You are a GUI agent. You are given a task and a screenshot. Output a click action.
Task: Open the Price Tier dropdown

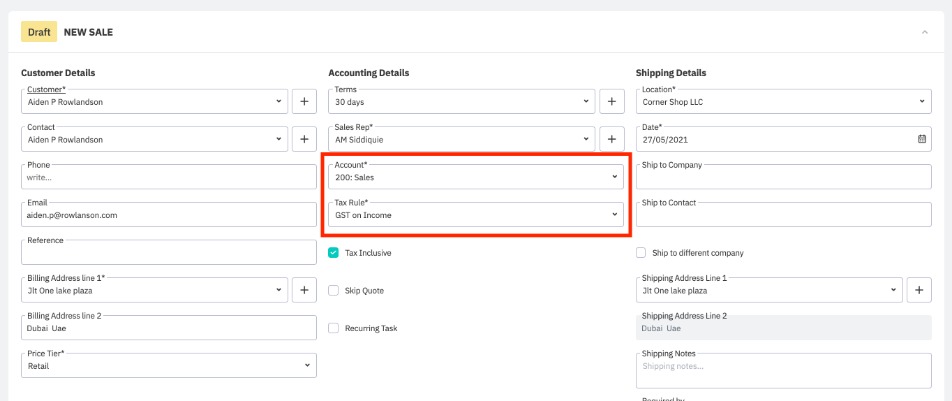tap(168, 366)
